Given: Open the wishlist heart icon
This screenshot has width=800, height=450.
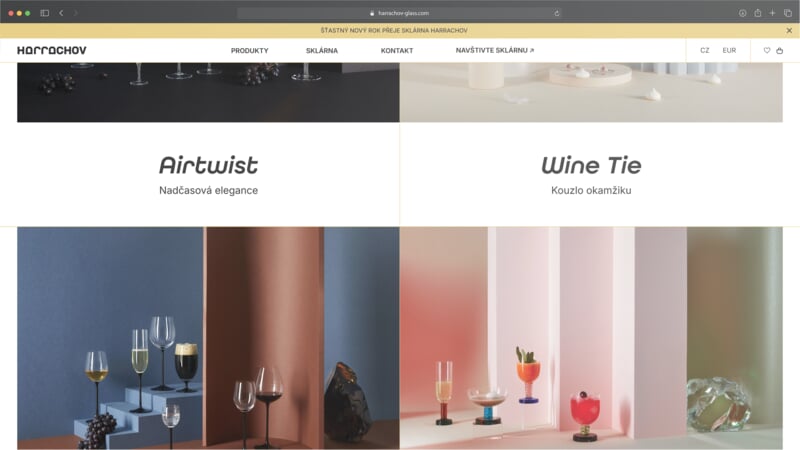Looking at the screenshot, I should (766, 51).
